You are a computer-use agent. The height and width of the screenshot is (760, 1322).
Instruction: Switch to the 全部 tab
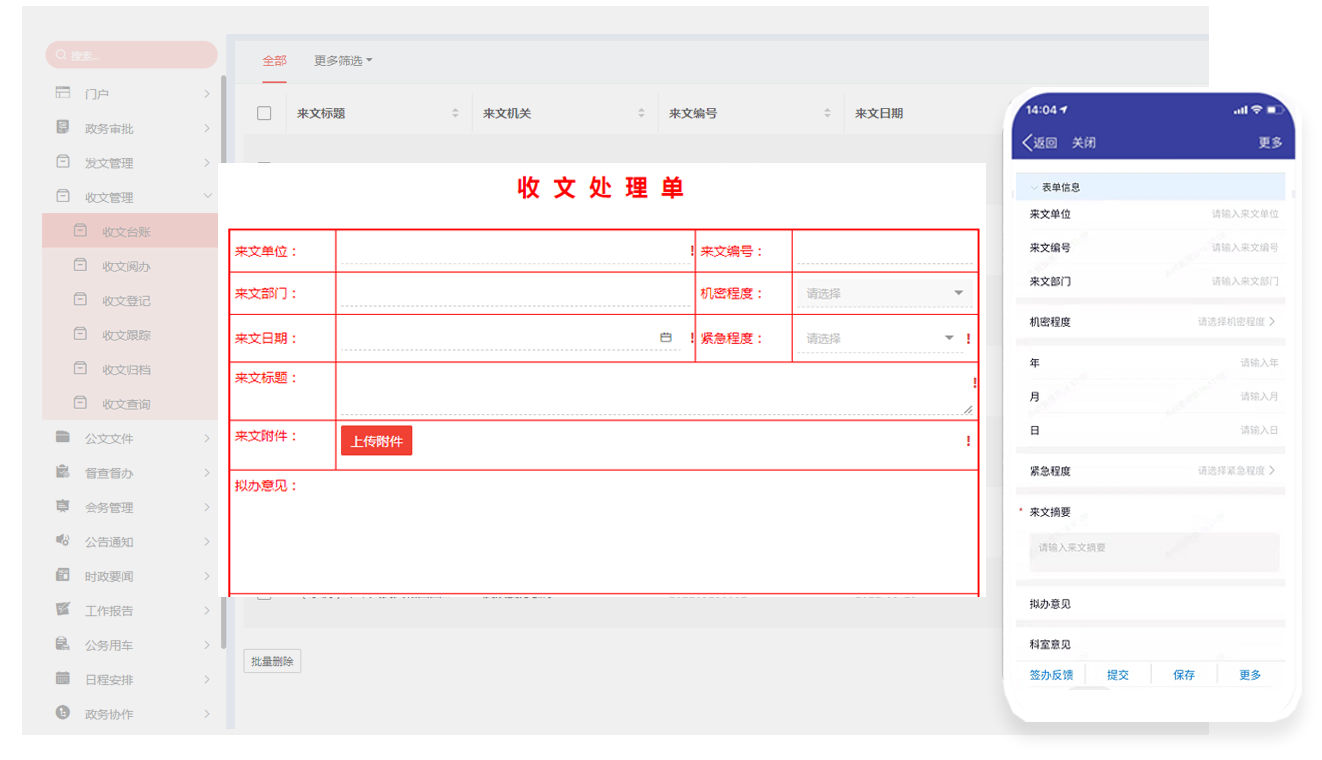(274, 61)
